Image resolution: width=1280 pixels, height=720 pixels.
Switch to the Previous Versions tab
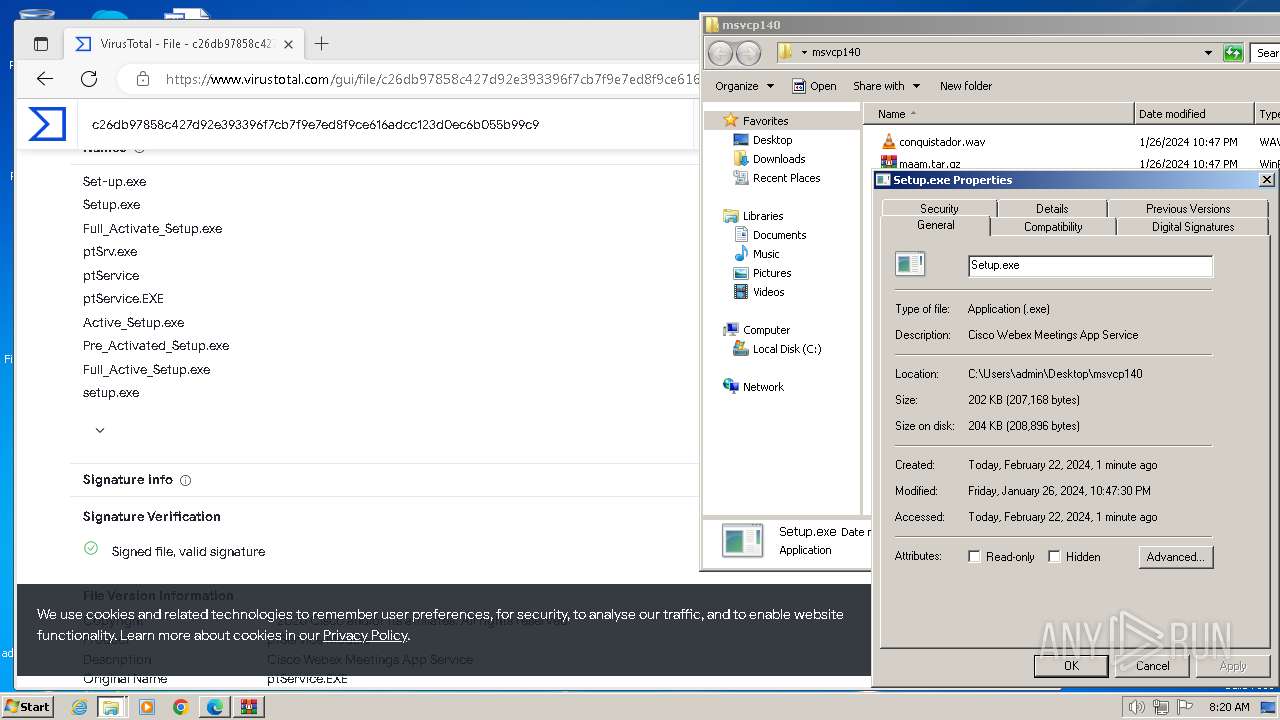click(x=1188, y=208)
